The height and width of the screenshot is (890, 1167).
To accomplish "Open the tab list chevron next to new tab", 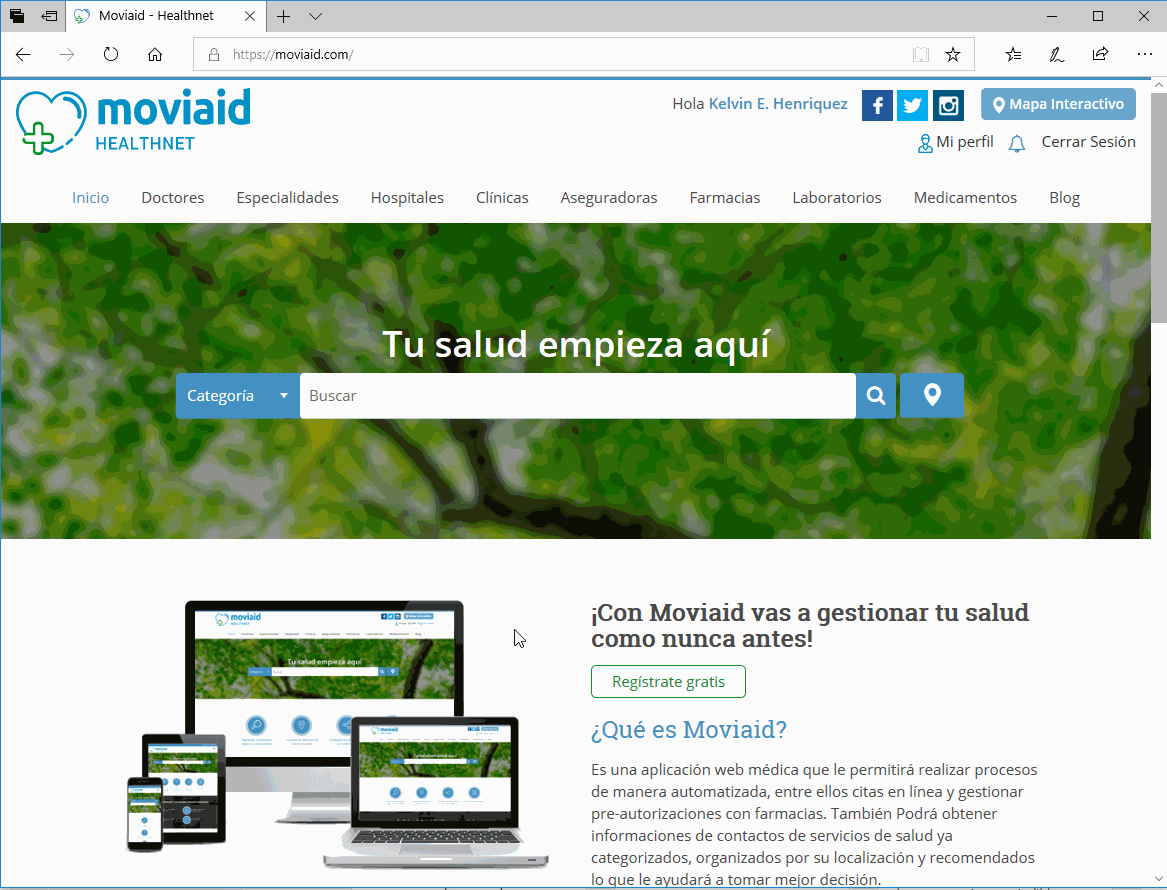I will point(316,17).
